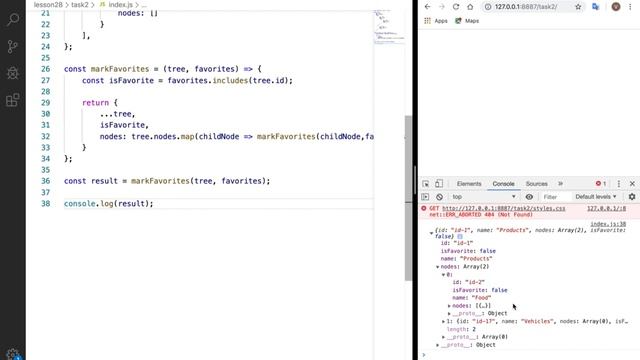The image size is (640, 360).
Task: Expand the '__proto__: Object' under item 0
Action: [x=449, y=313]
